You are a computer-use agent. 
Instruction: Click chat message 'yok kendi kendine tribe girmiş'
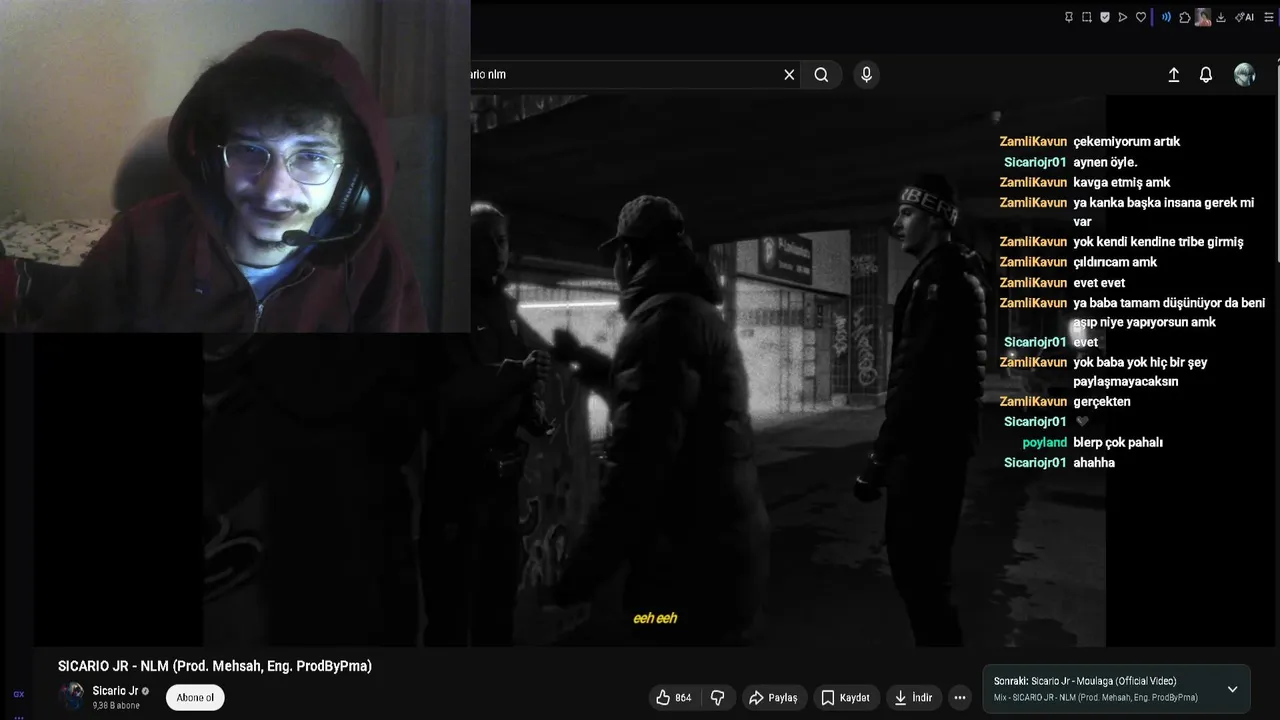pos(1158,242)
